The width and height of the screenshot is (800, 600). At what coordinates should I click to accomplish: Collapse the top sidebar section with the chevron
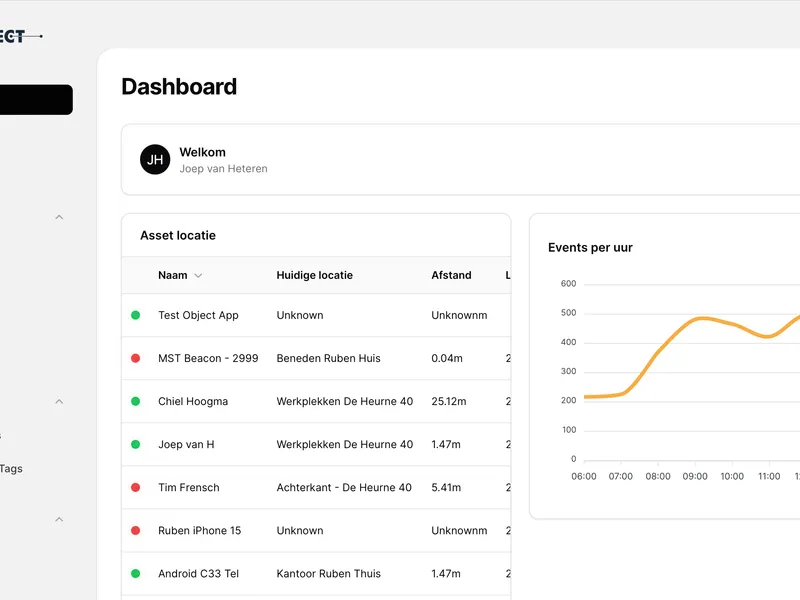click(59, 216)
